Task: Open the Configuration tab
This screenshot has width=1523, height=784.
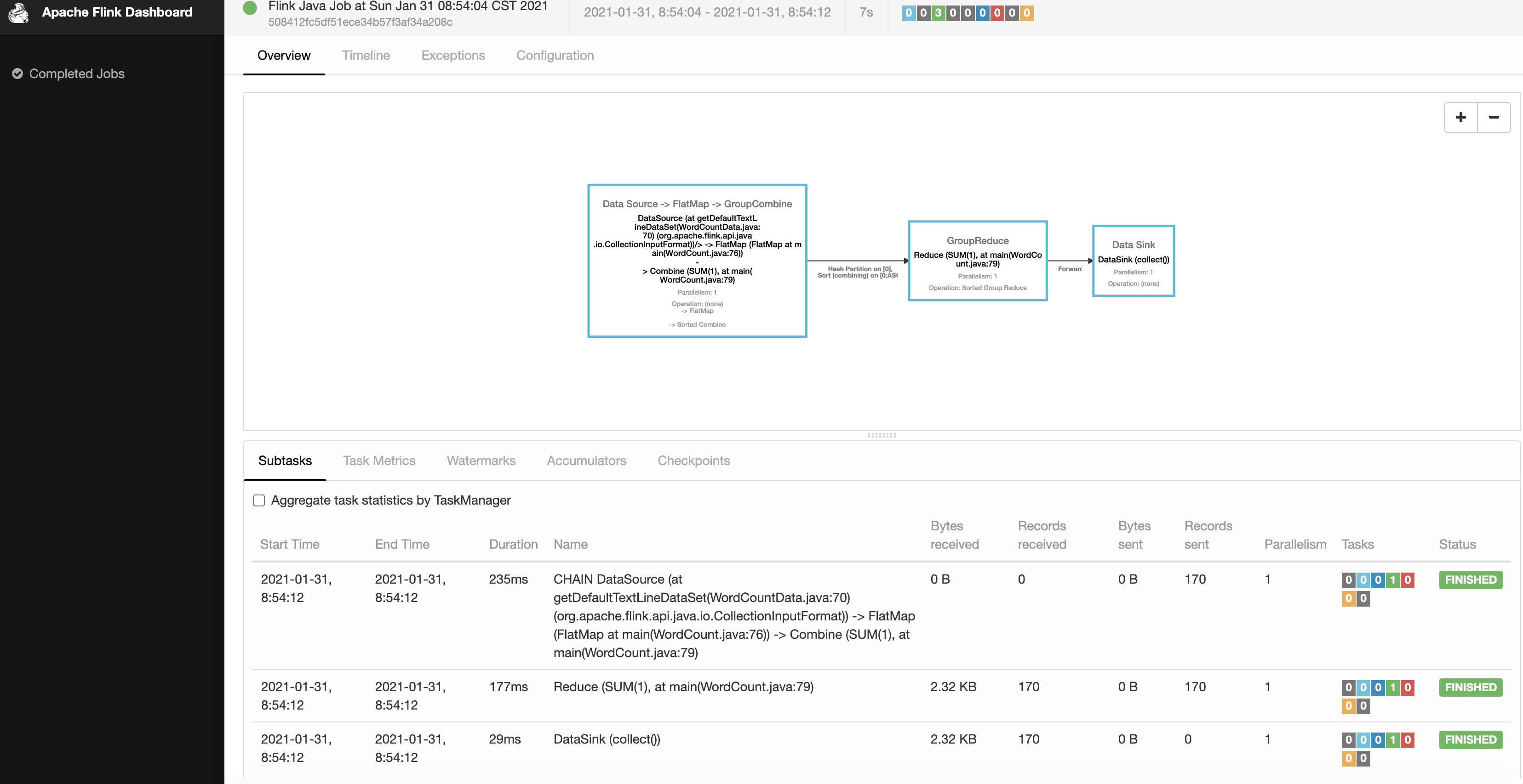Action: click(555, 55)
